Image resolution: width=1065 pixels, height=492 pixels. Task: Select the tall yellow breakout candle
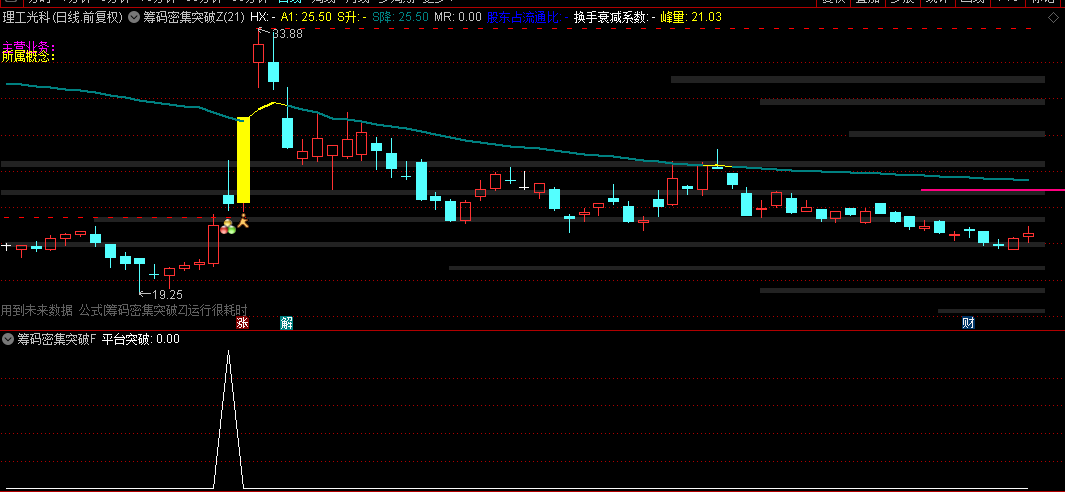click(243, 160)
